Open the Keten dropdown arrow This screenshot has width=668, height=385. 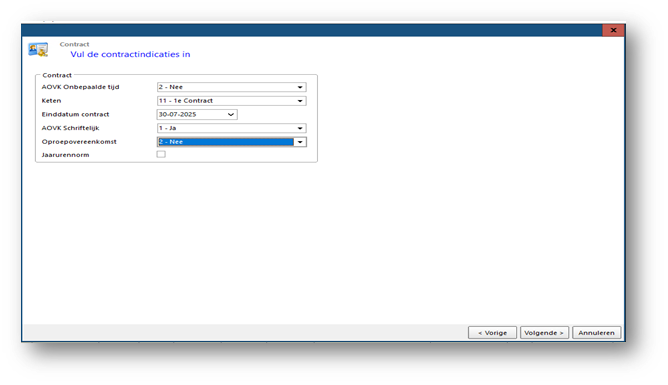(300, 101)
